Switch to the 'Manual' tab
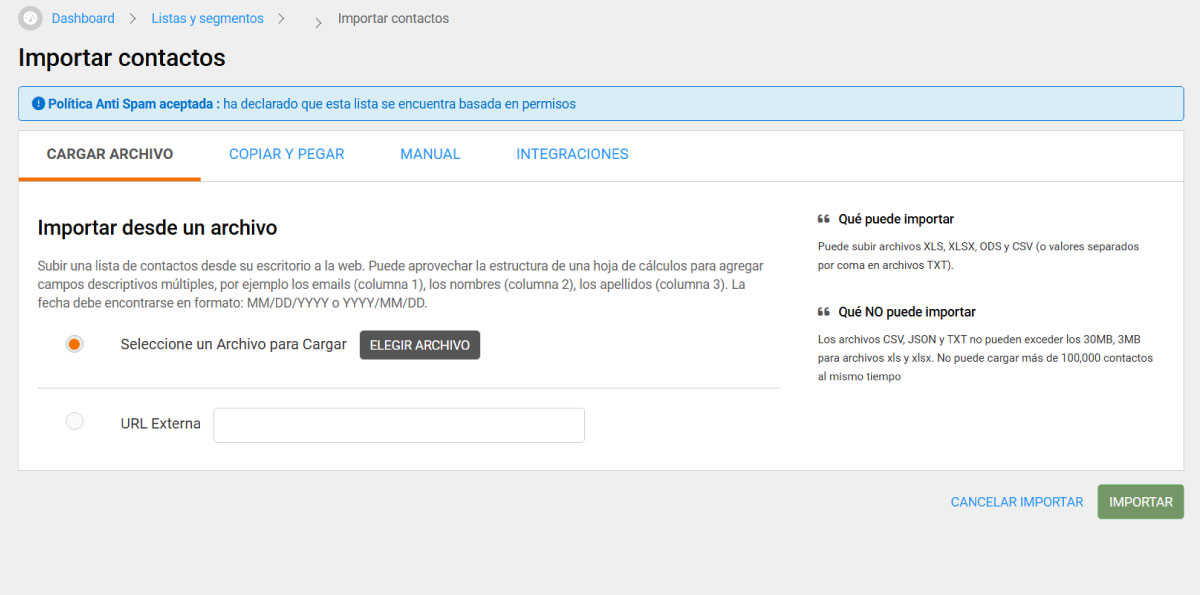 tap(430, 154)
